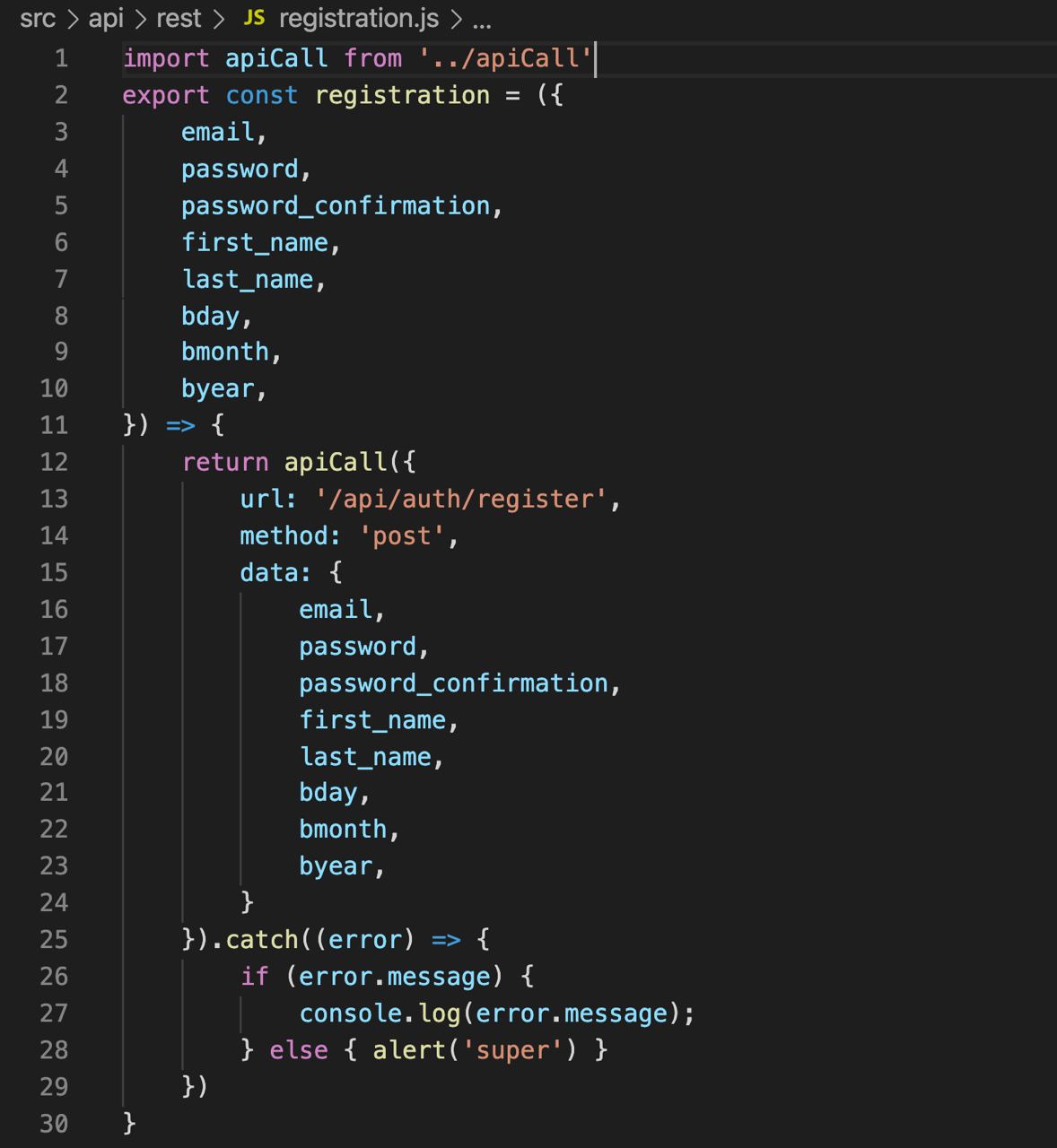
Task: Click 'apiCall' function call on line 12
Action: click(x=336, y=462)
